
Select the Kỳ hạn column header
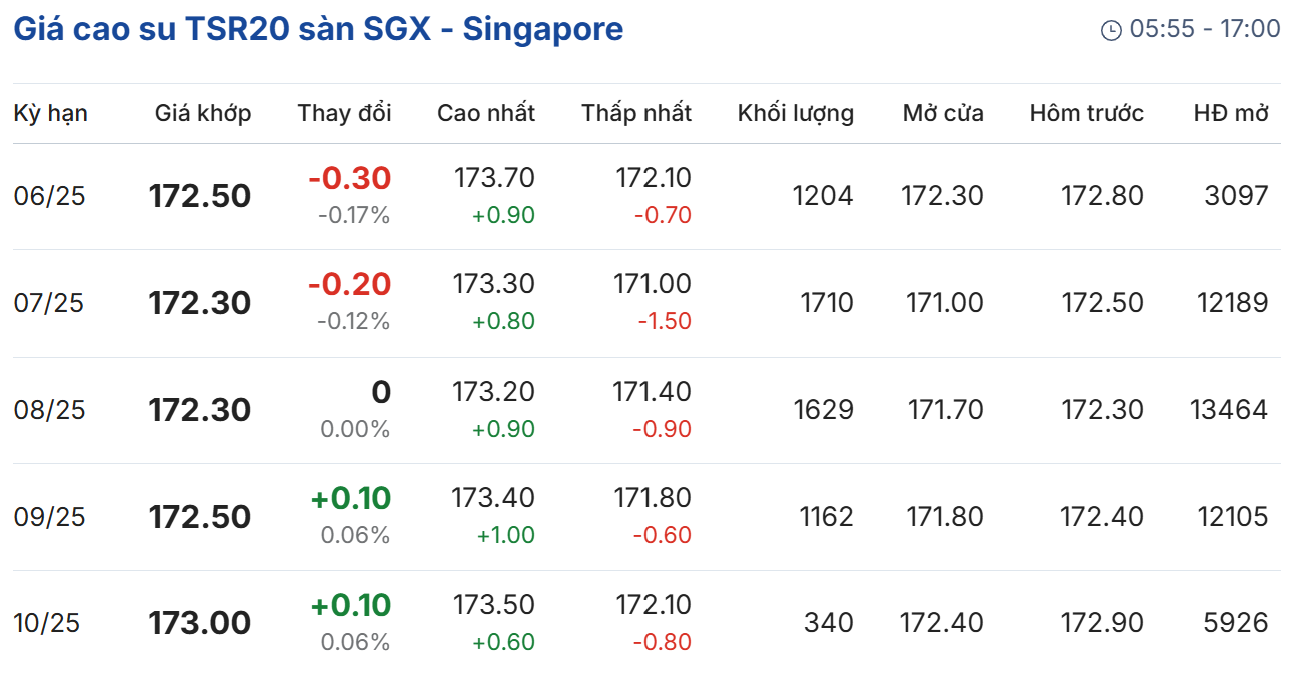(x=50, y=113)
